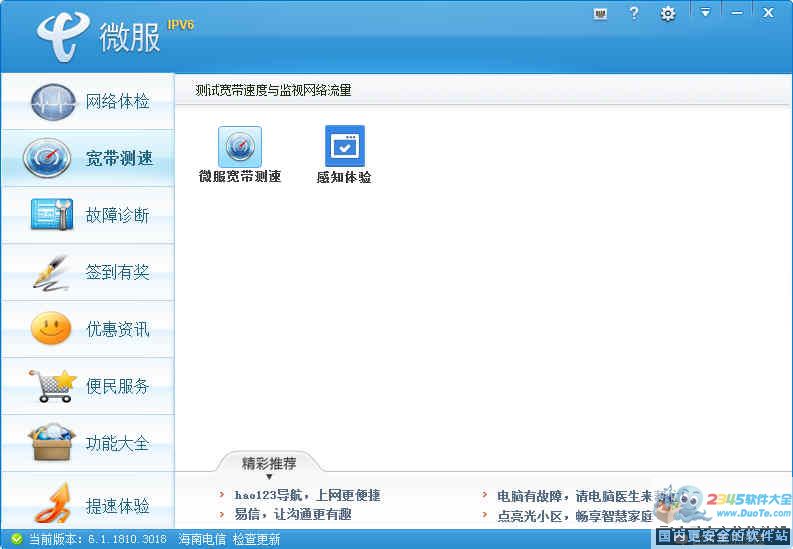The image size is (793, 549).
Task: Click the 当前版本 version number text
Action: coord(98,539)
